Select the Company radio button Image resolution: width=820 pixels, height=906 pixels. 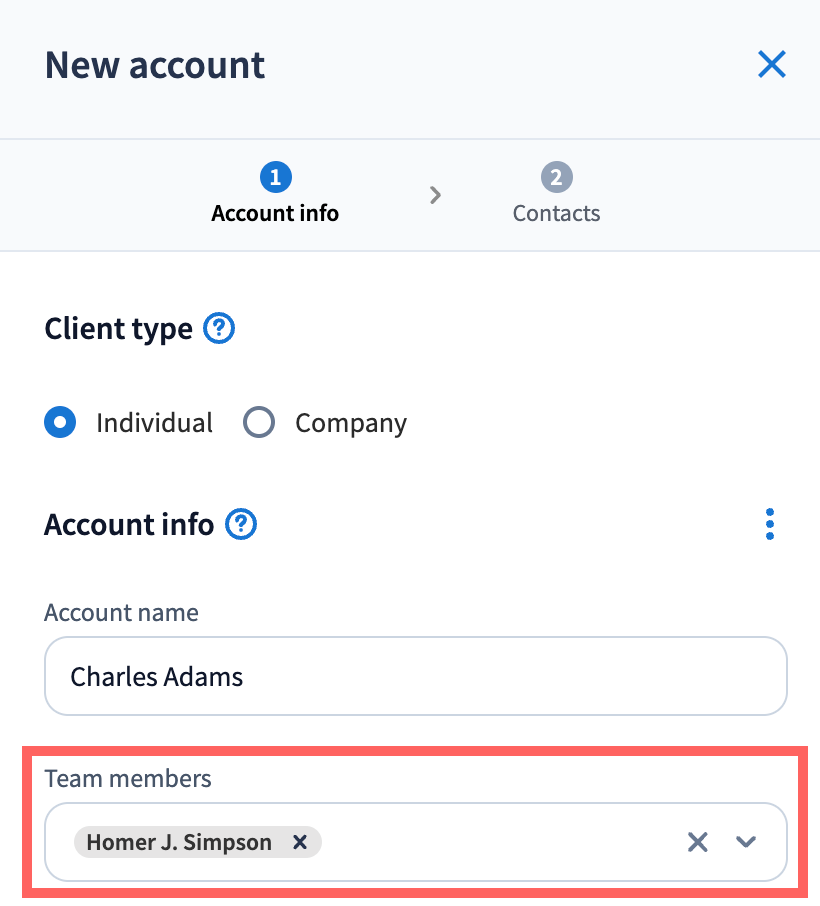259,423
